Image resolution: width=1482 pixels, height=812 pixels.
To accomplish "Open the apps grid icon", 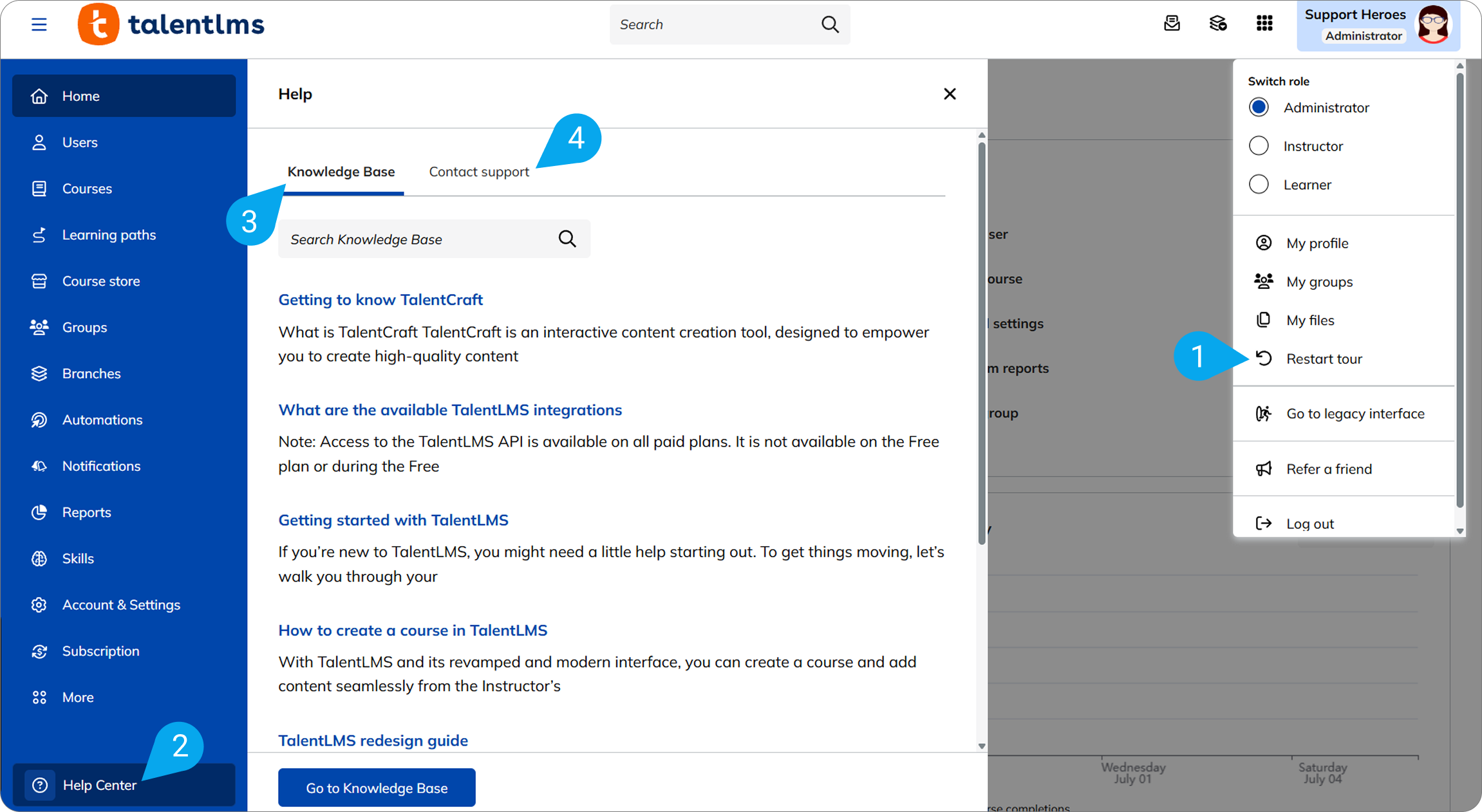I will click(x=1264, y=24).
